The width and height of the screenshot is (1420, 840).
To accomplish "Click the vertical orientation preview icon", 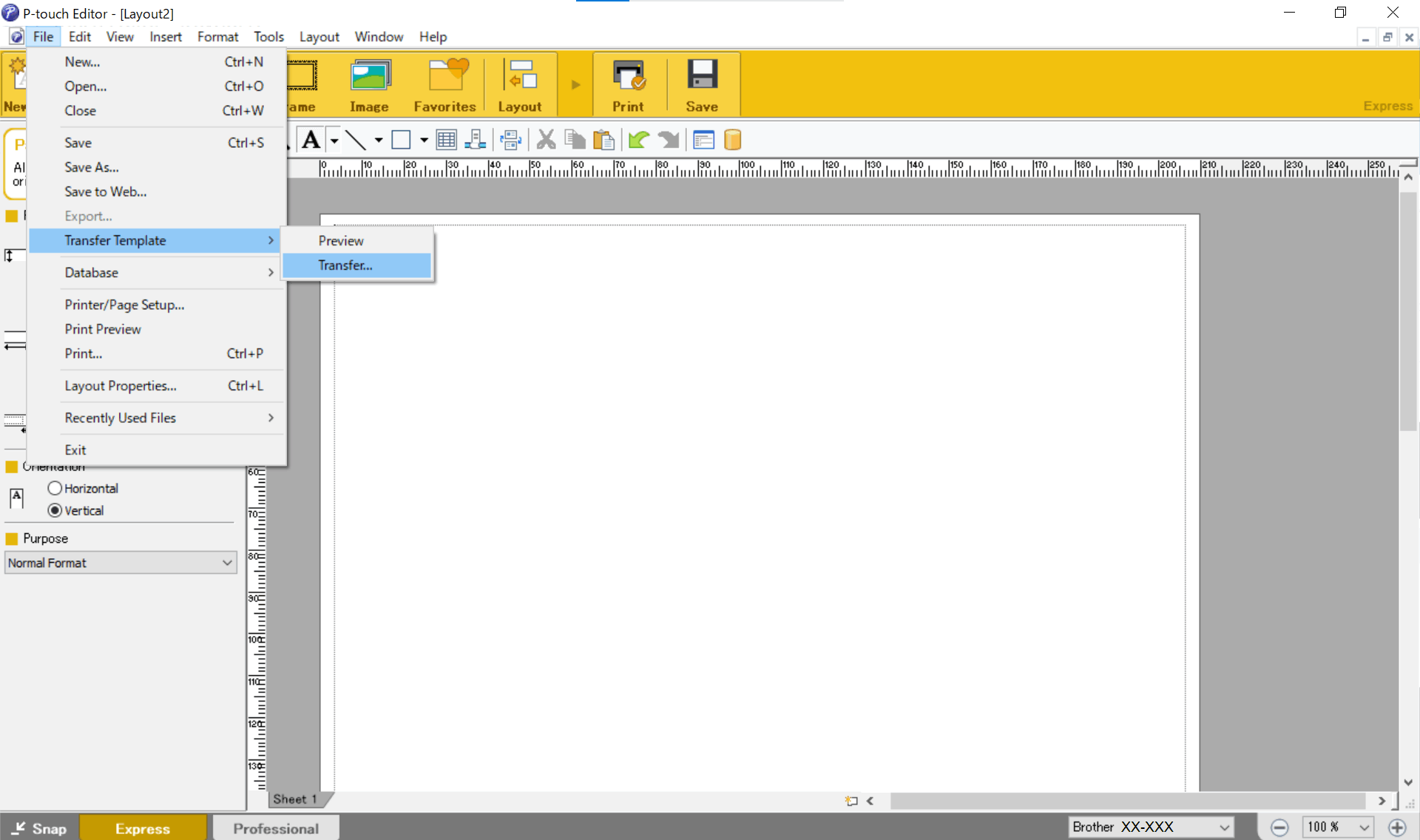I will (x=16, y=498).
